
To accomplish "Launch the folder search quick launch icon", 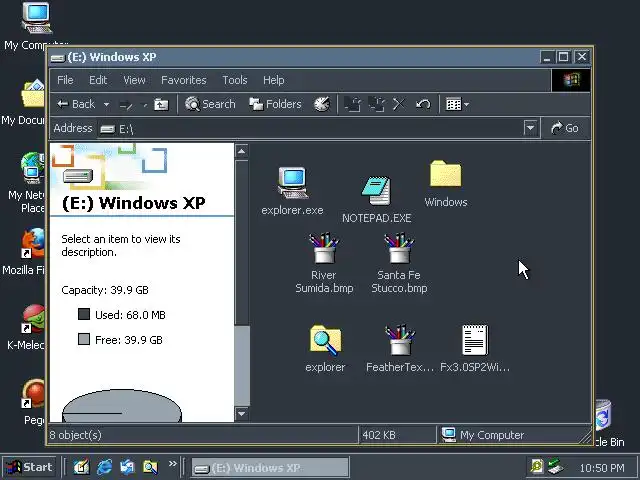I will click(x=150, y=467).
